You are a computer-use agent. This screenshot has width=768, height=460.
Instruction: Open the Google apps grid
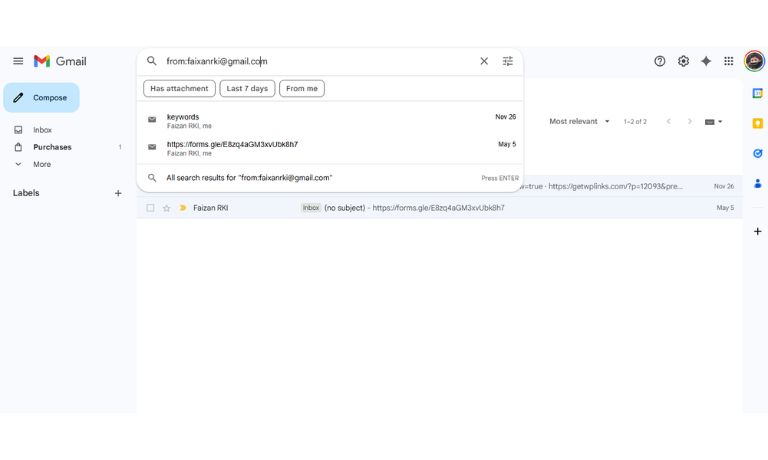point(729,61)
